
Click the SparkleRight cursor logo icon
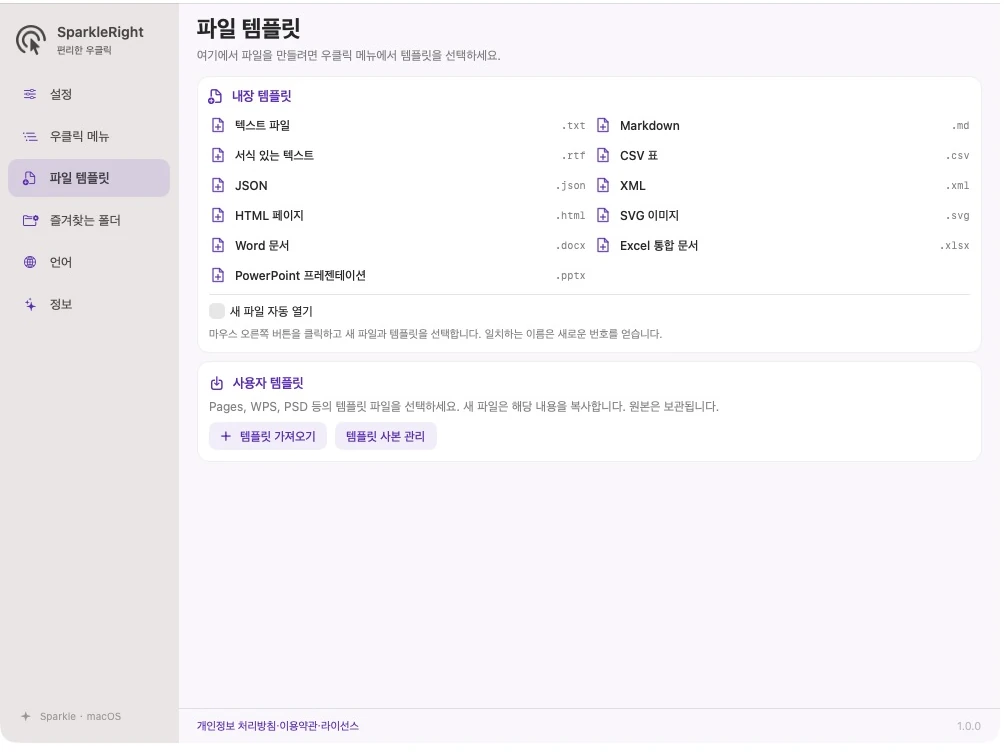point(31,40)
